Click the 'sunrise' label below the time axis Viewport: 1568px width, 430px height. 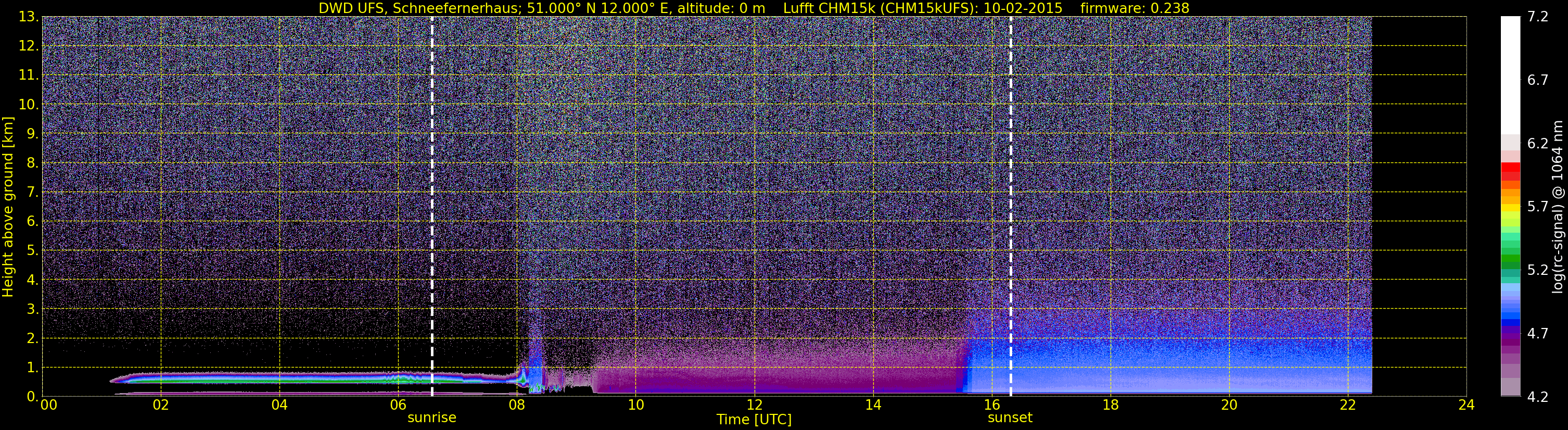tap(431, 418)
